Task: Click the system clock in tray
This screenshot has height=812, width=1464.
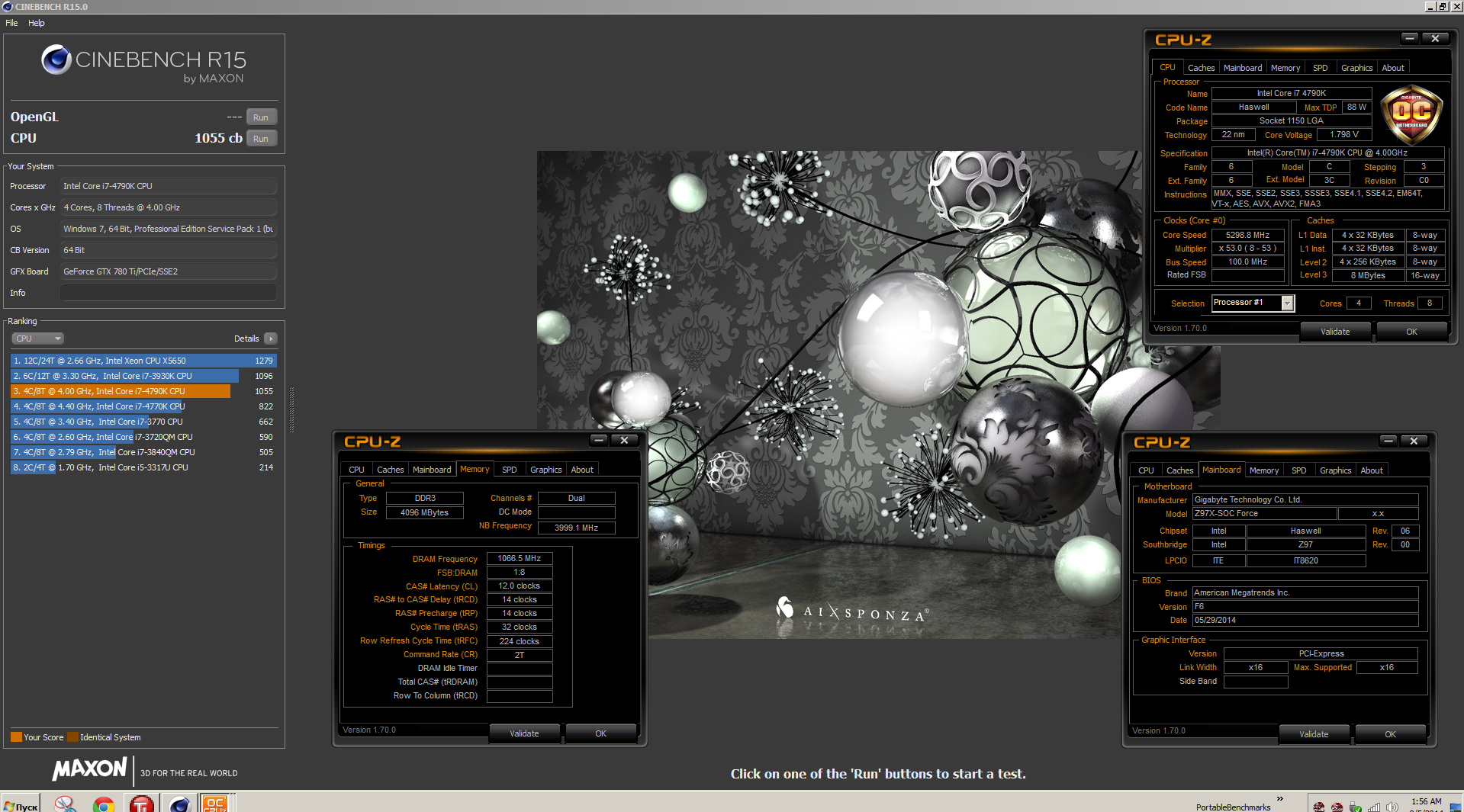Action: (1426, 805)
